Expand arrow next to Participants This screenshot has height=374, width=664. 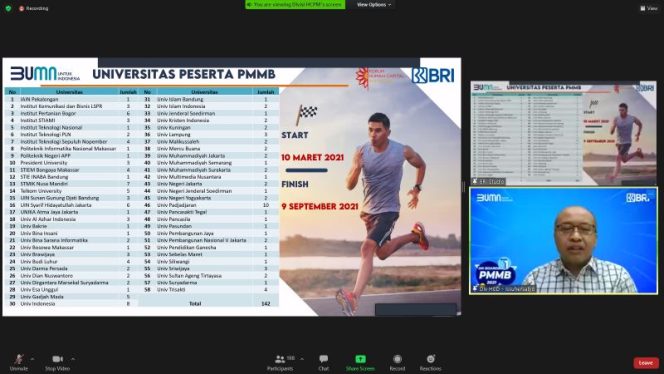(302, 359)
